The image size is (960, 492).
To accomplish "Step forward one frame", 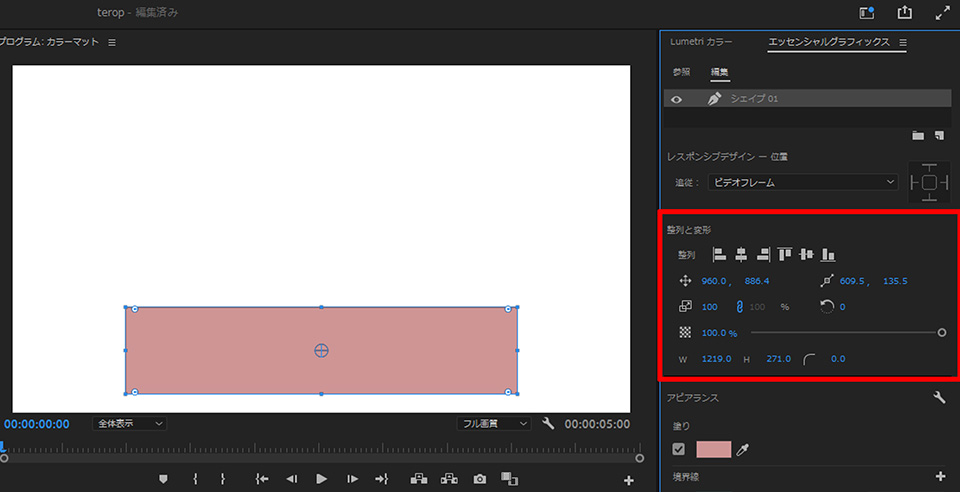I will 353,479.
